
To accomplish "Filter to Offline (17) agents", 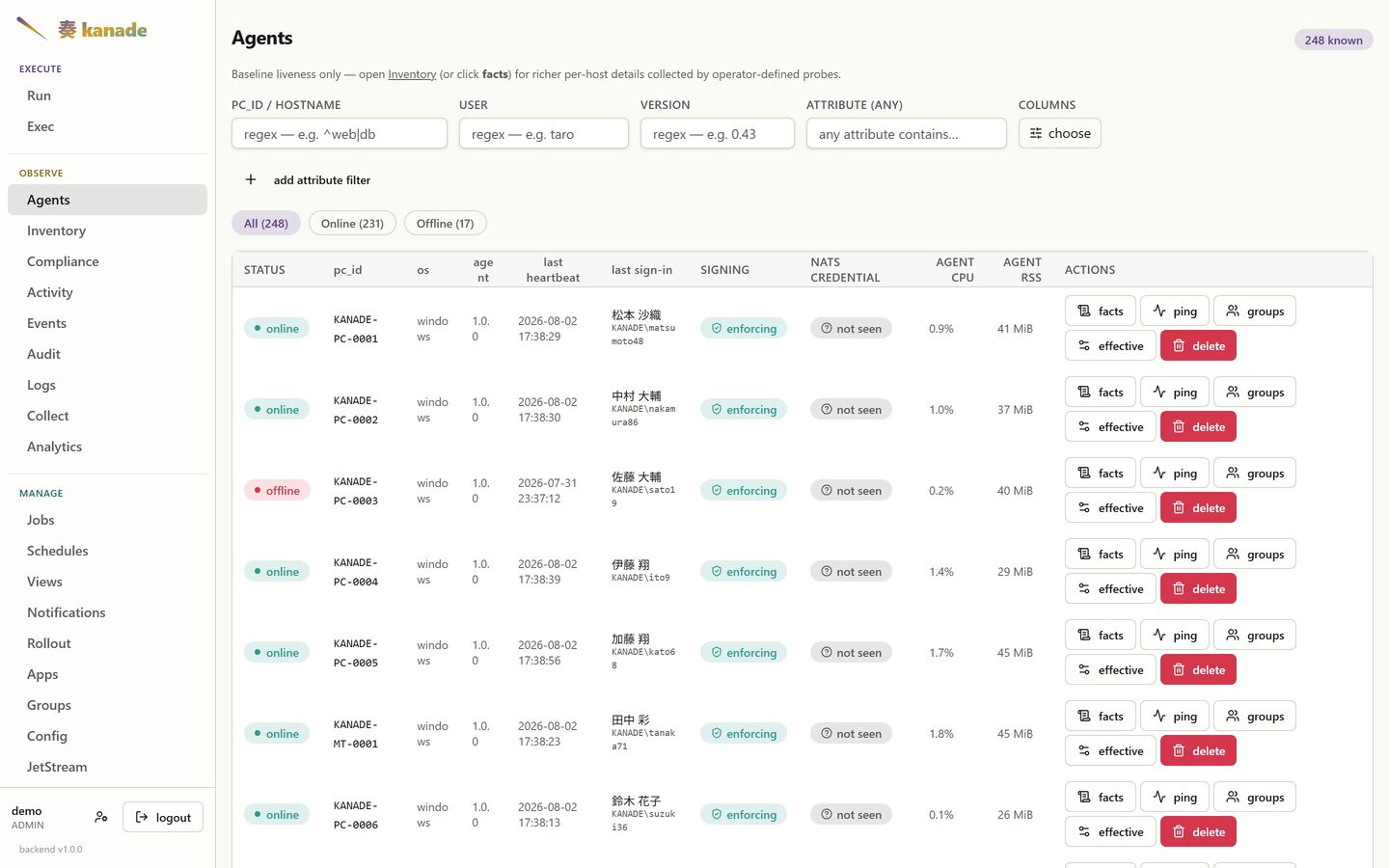I will click(446, 224).
